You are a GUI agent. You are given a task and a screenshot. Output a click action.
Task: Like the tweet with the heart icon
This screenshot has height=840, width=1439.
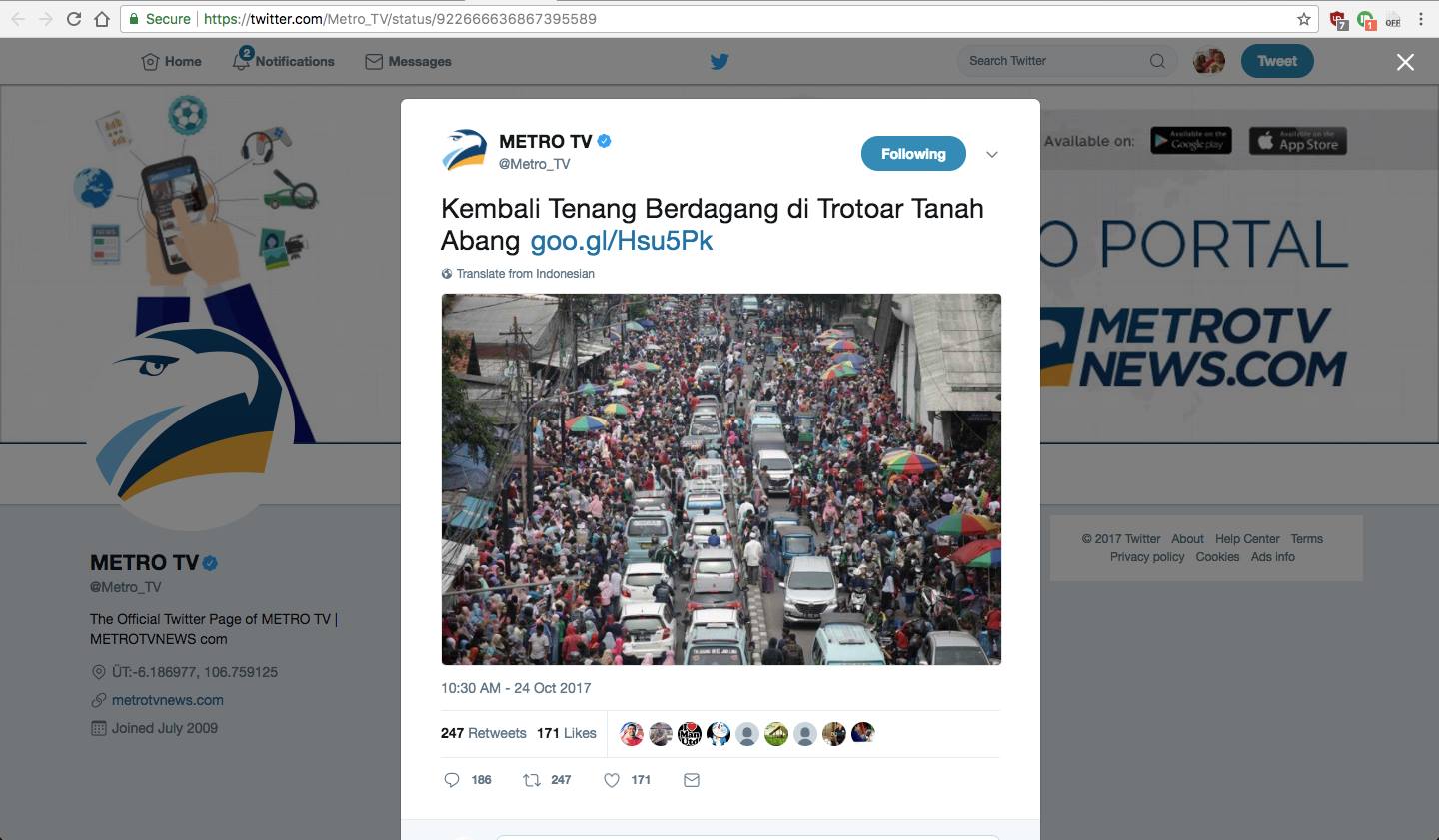pyautogui.click(x=612, y=780)
